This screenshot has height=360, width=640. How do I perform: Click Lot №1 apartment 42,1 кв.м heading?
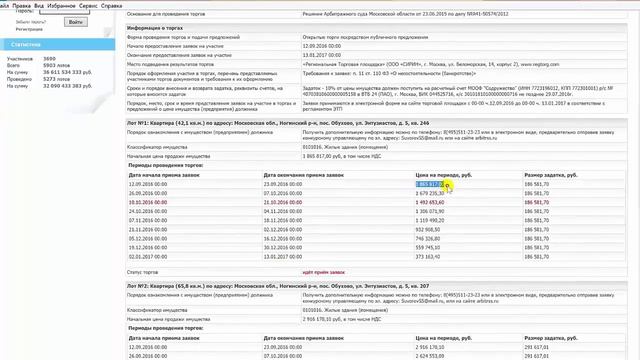(278, 123)
